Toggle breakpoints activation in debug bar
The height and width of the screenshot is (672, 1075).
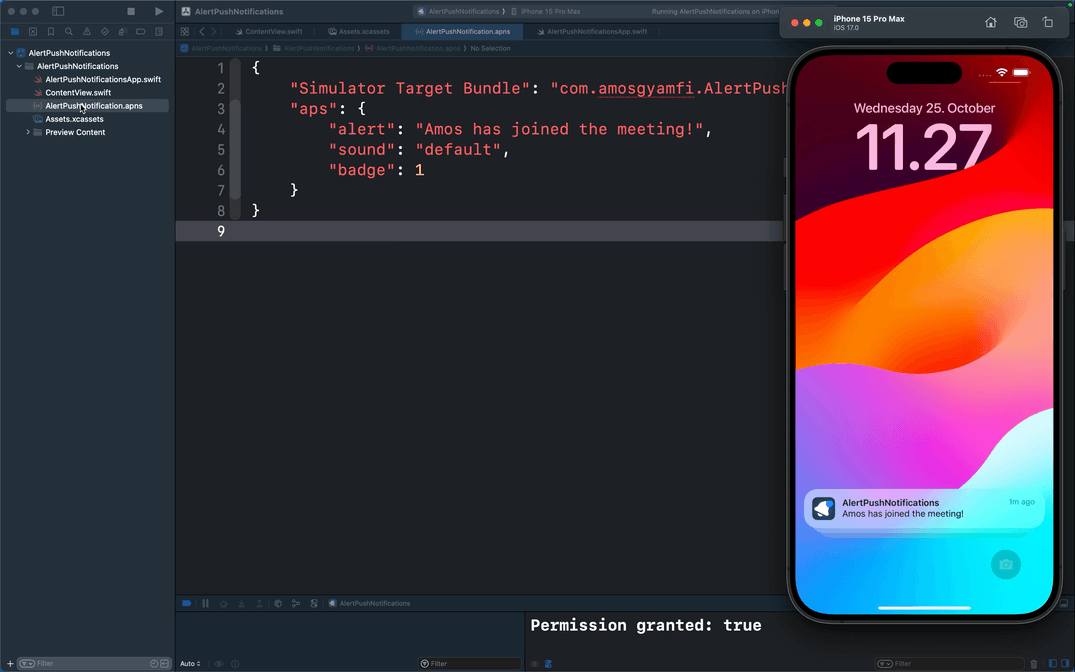(186, 603)
